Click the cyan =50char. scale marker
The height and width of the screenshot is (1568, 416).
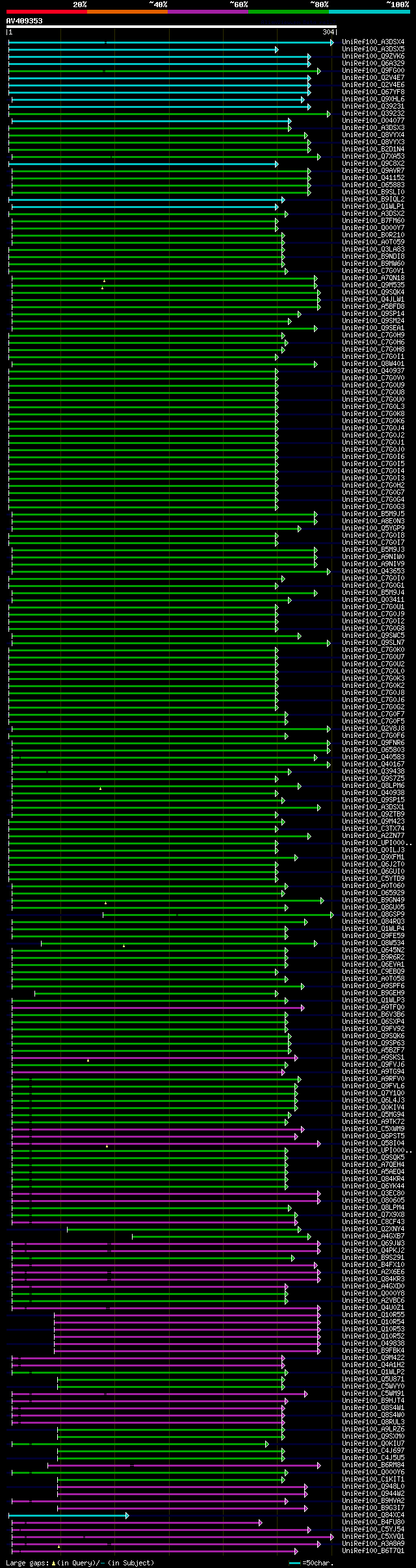tap(295, 1562)
